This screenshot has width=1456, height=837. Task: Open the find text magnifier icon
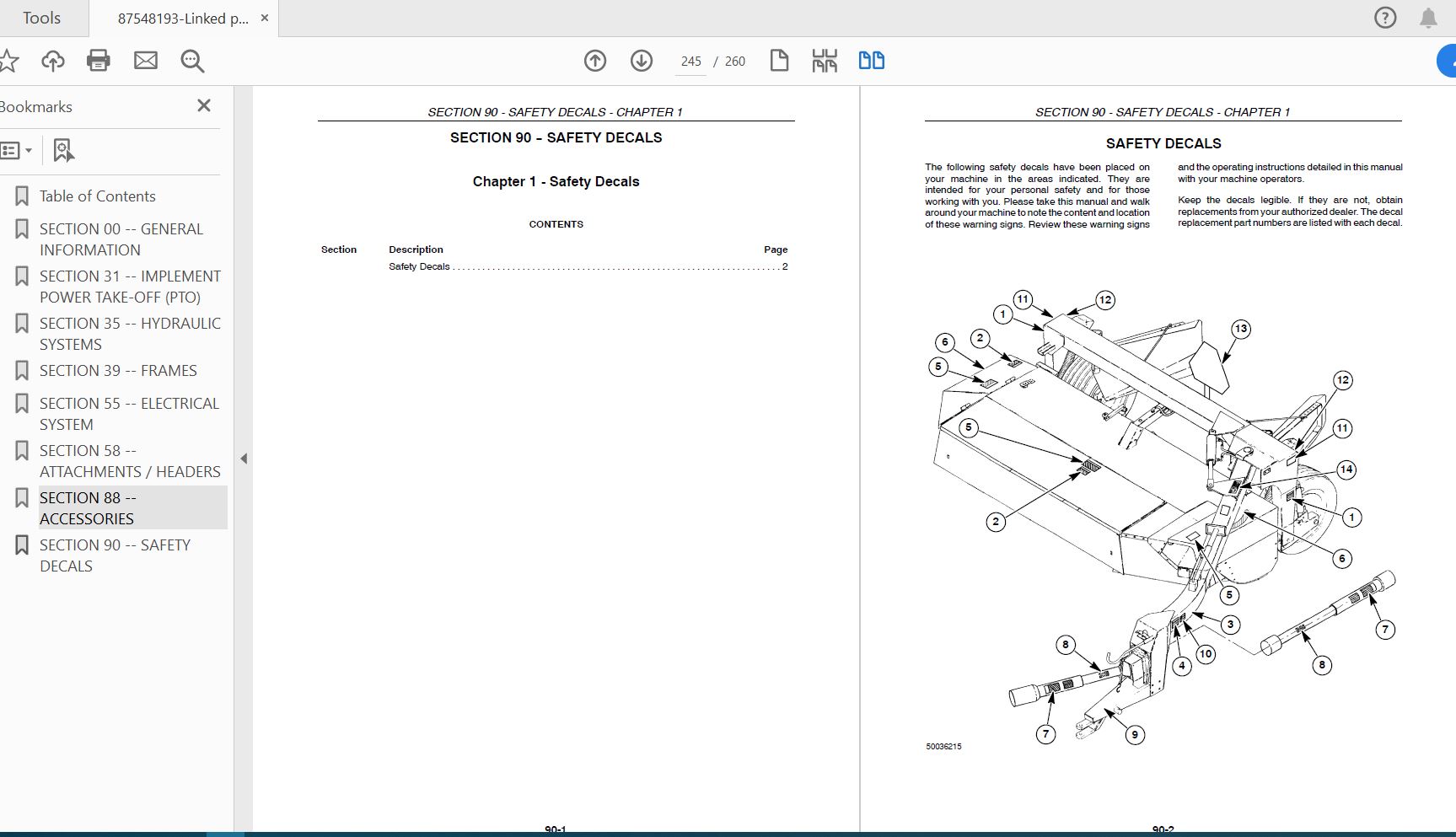pyautogui.click(x=192, y=61)
